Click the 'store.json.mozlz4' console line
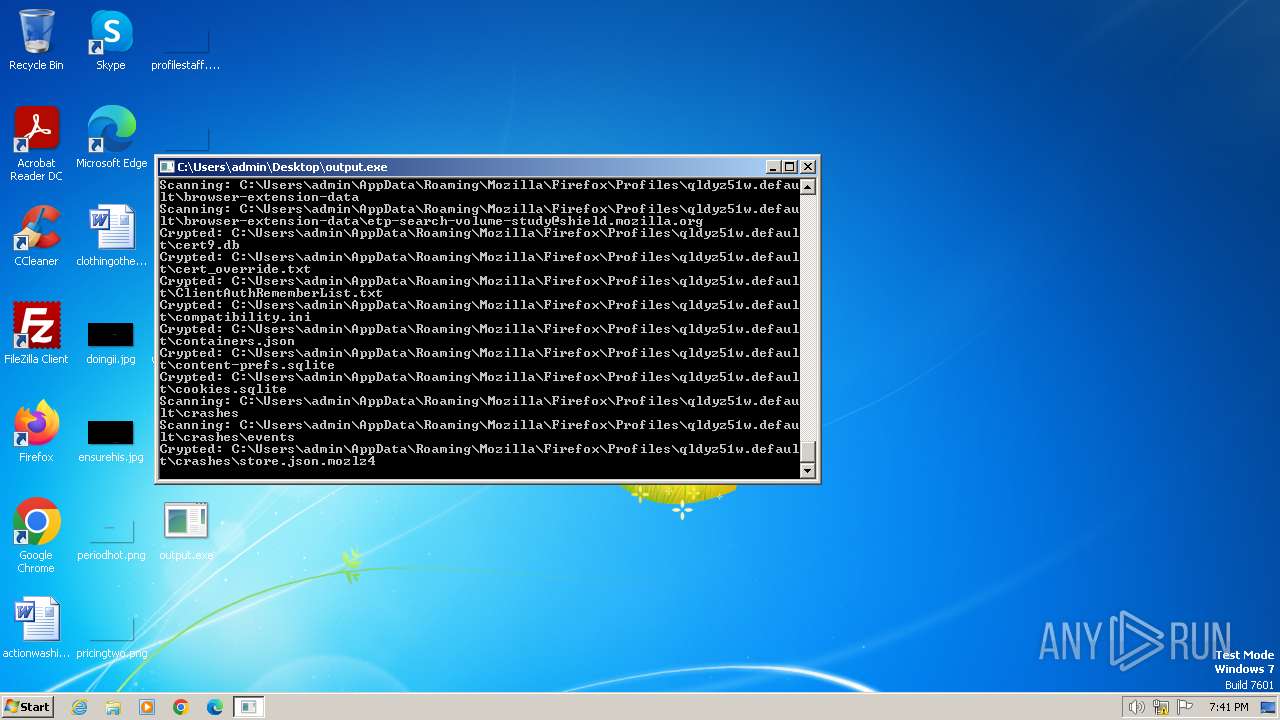Screen dimensions: 1280x720 pos(479,455)
